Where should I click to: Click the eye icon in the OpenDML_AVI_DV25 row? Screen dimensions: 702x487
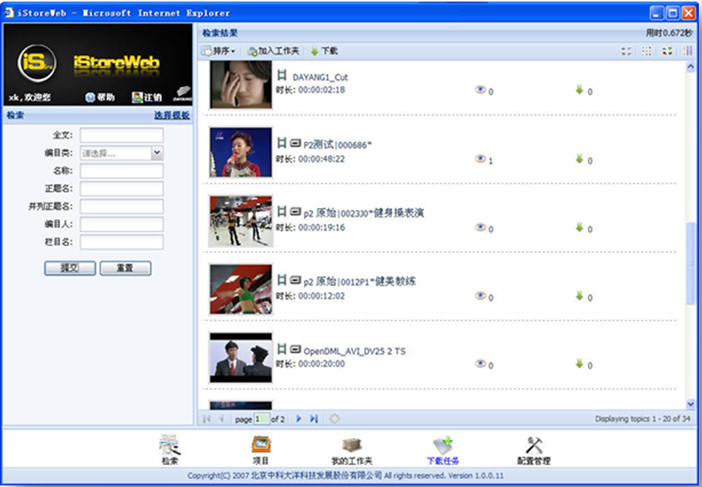(x=480, y=364)
